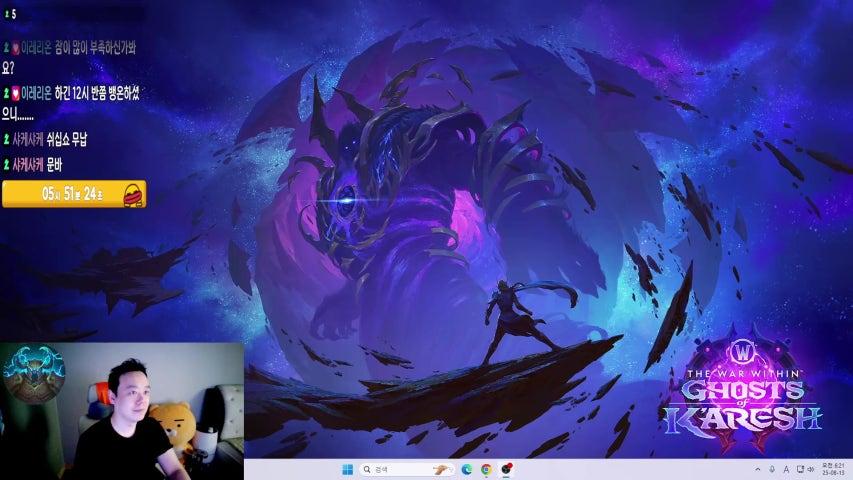
Task: Open Microsoft Edge from the taskbar
Action: pyautogui.click(x=467, y=469)
